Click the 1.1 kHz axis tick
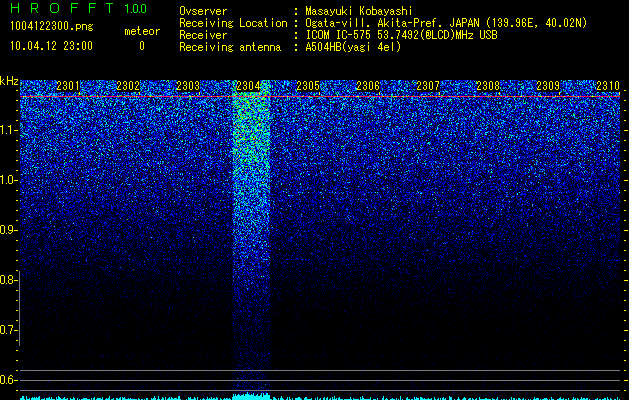Image resolution: width=629 pixels, height=400 pixels. pos(9,130)
